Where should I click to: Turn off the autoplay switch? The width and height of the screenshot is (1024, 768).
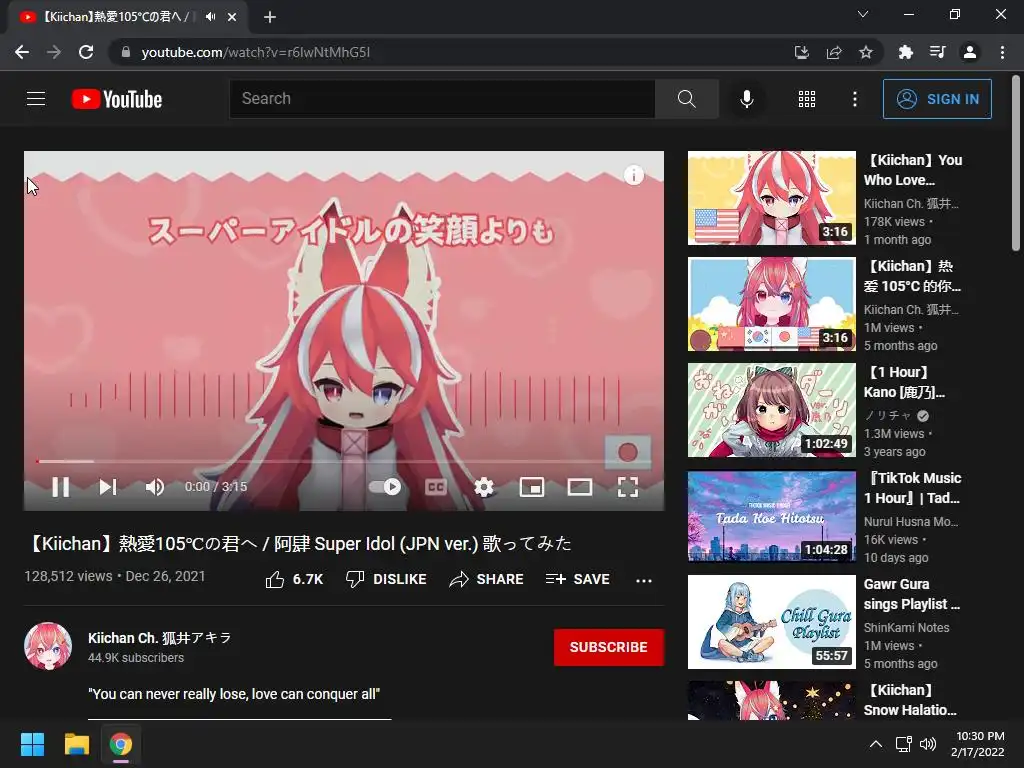(x=385, y=487)
